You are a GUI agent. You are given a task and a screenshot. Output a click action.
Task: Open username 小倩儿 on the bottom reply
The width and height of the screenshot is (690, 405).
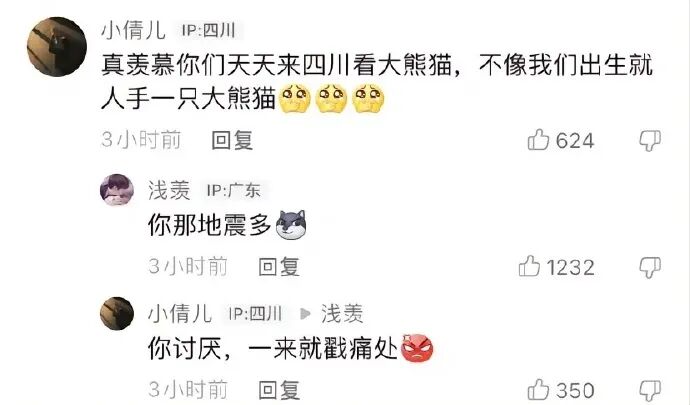coord(180,314)
